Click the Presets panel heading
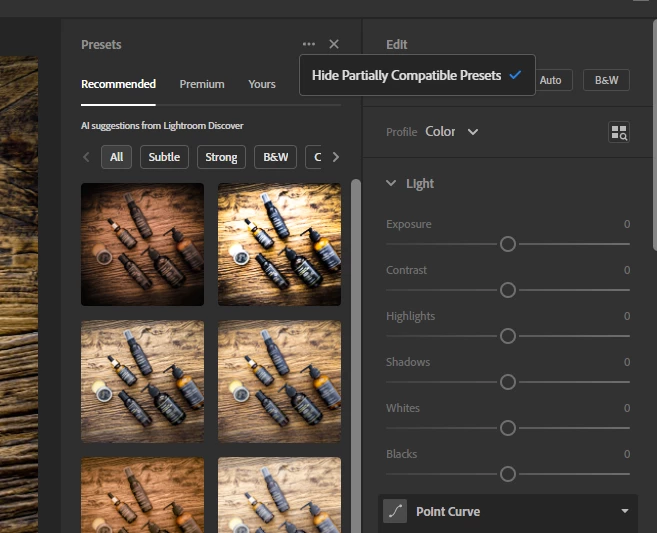Viewport: 657px width, 533px height. (x=101, y=44)
